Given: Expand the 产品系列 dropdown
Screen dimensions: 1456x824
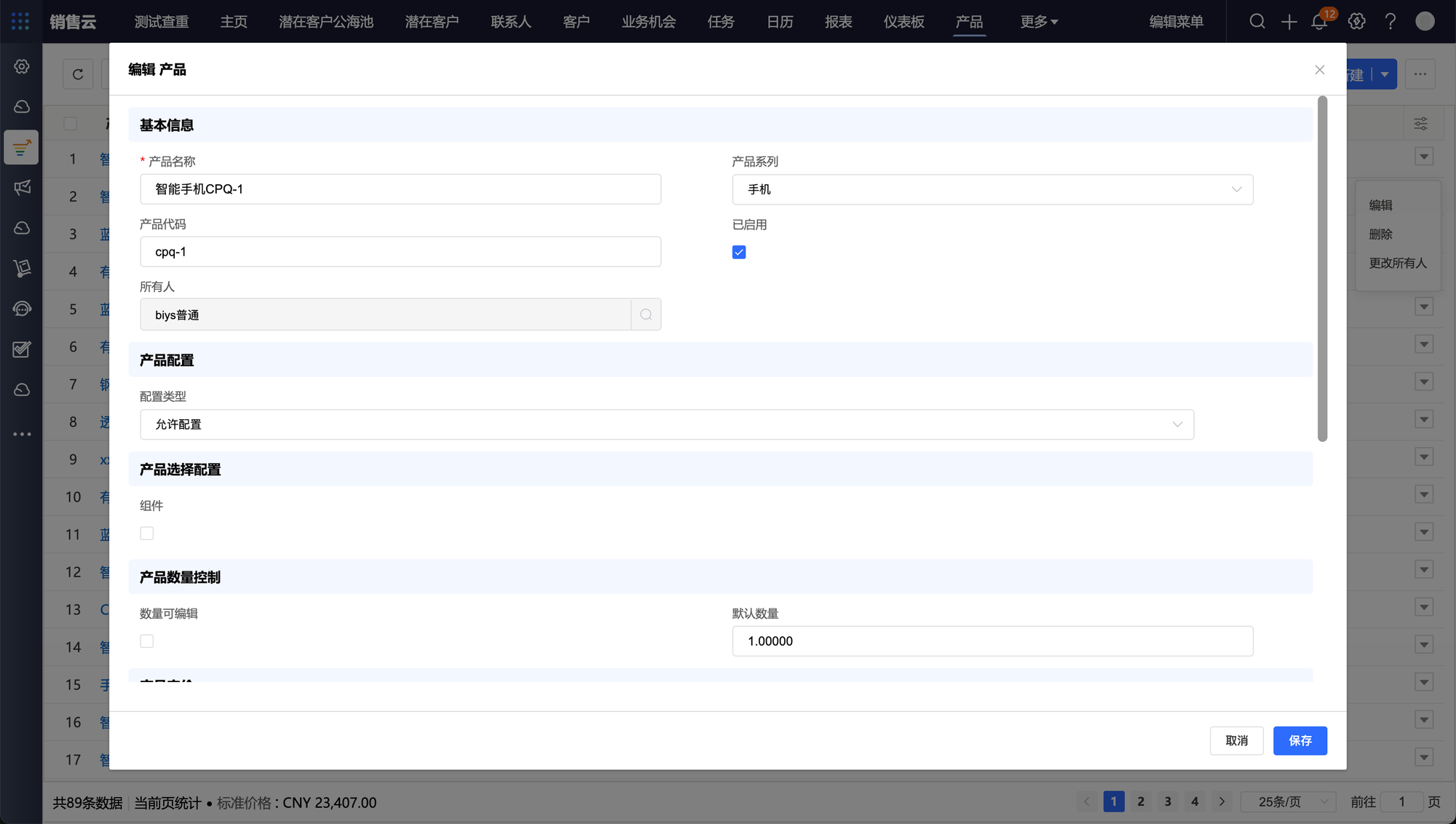Looking at the screenshot, I should point(992,189).
